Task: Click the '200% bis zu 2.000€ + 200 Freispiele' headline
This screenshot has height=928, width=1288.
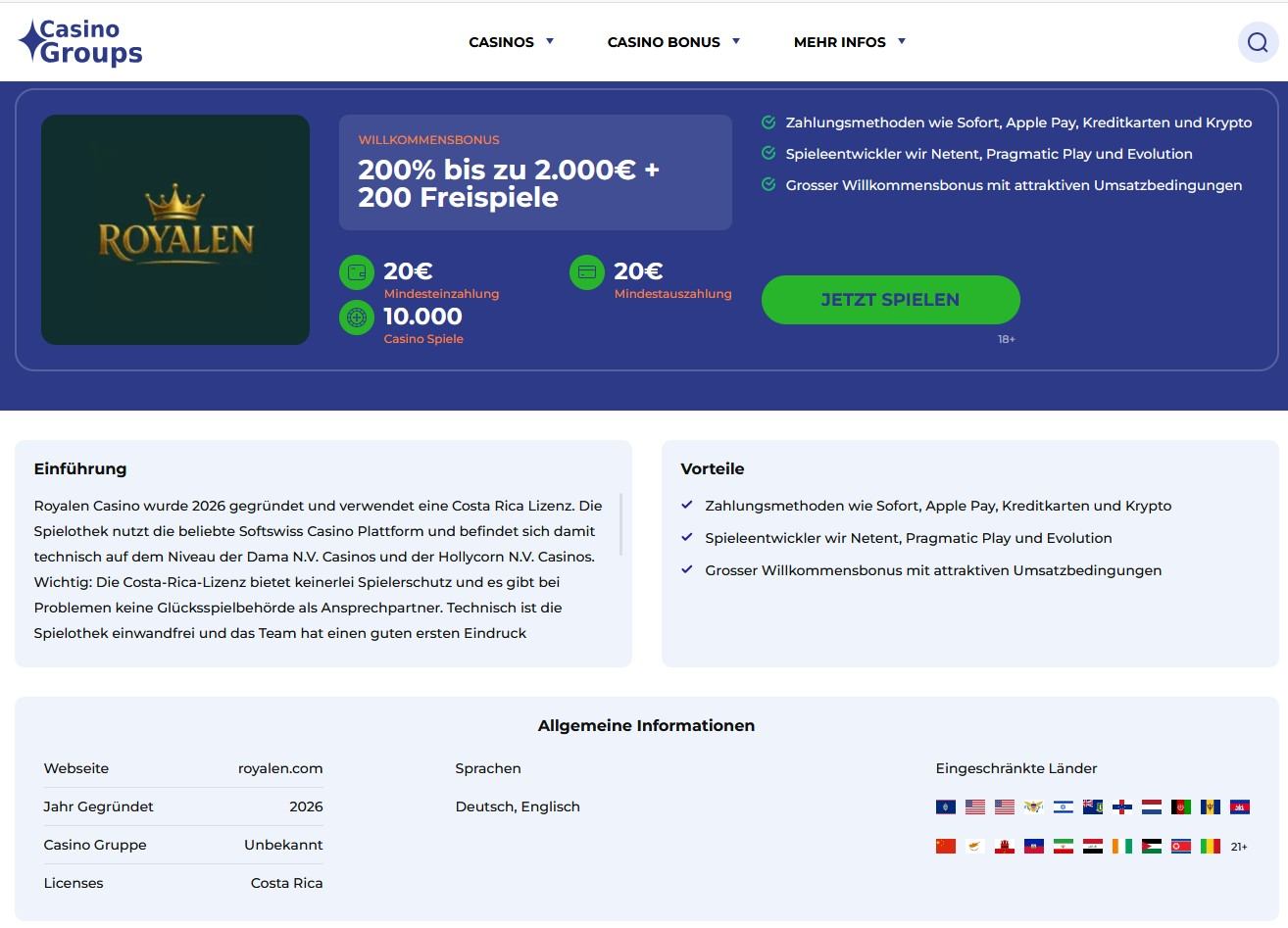Action: (508, 183)
